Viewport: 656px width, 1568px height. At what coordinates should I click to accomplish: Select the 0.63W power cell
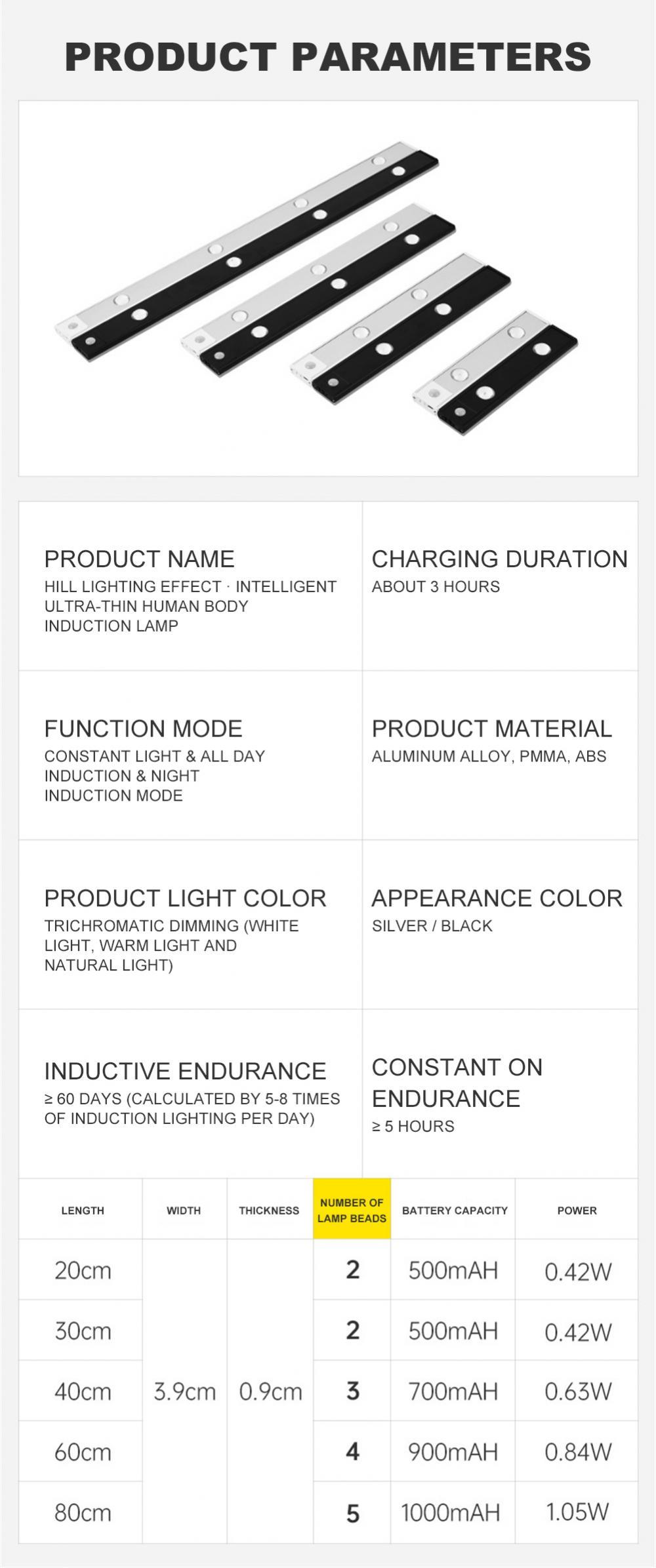578,1392
